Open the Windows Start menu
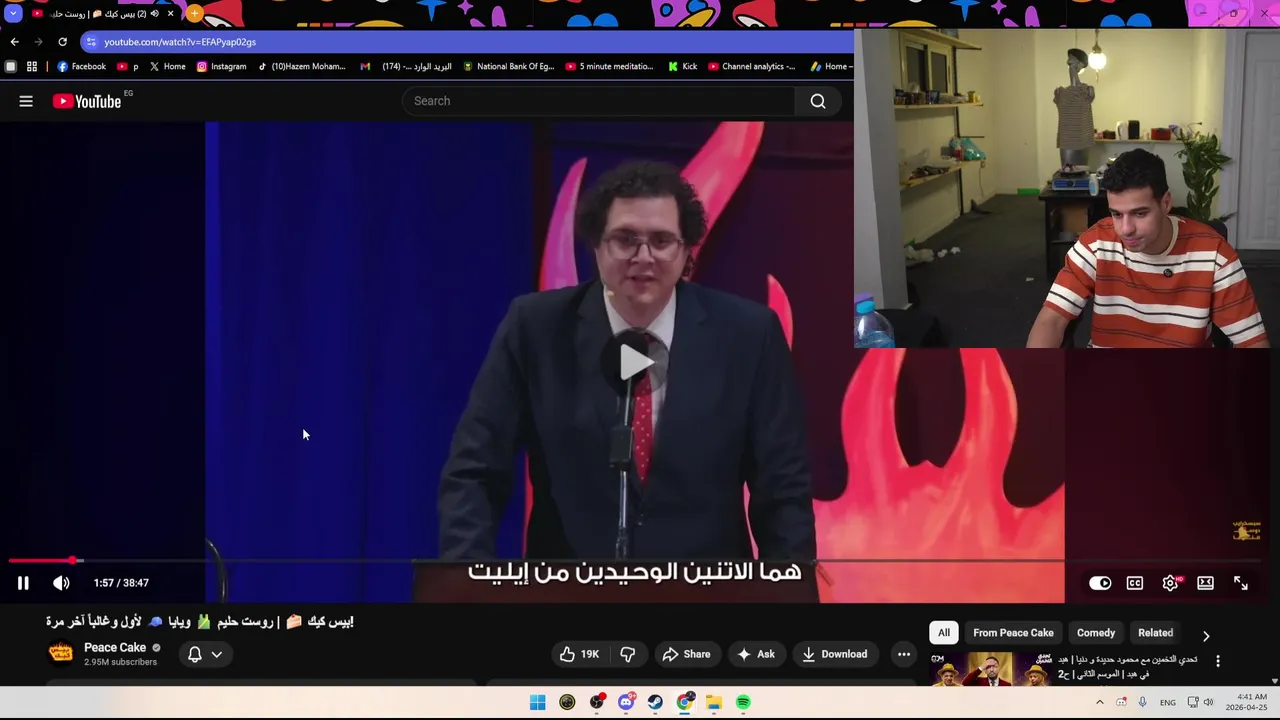 (x=538, y=702)
